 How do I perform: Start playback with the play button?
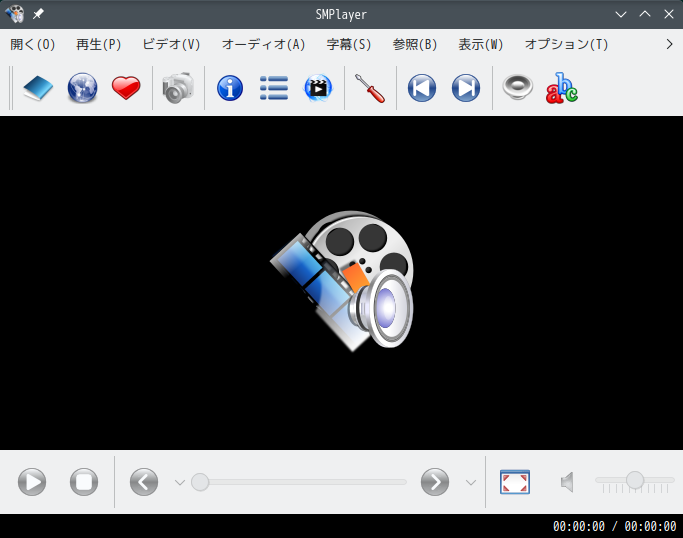32,482
